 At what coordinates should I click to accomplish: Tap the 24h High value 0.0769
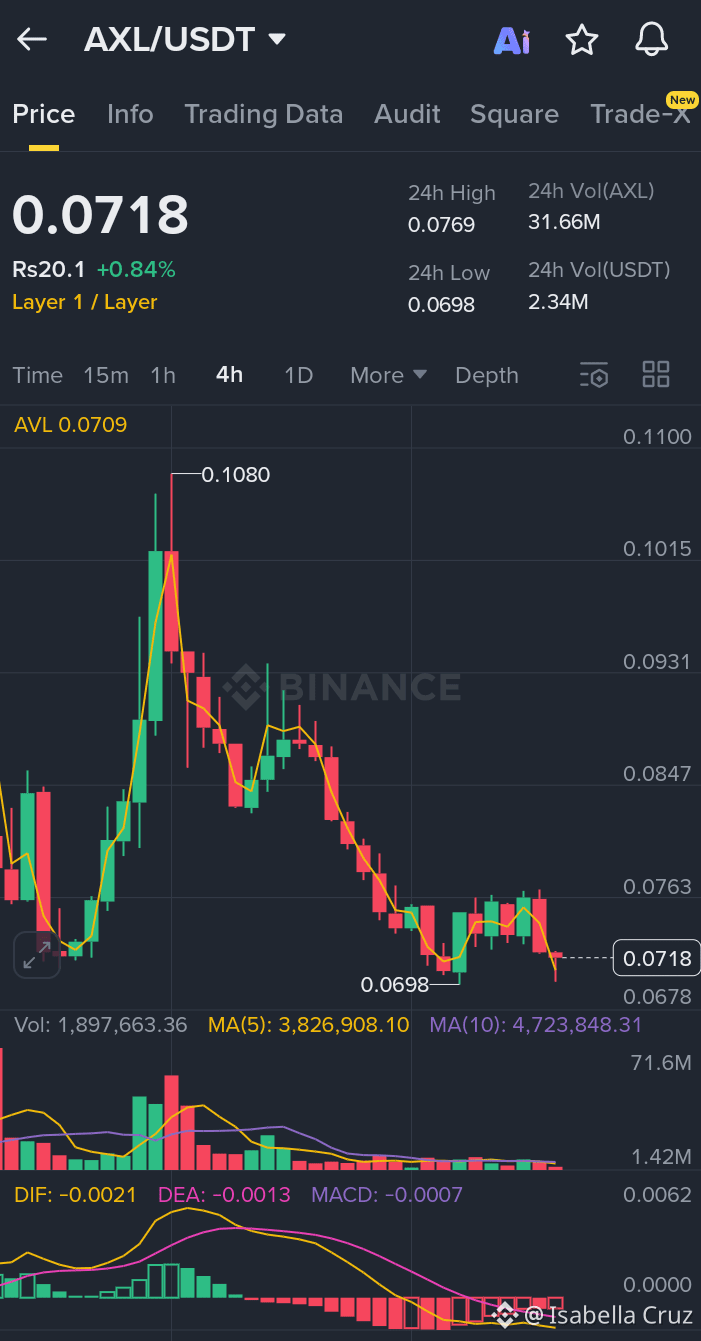(x=441, y=225)
